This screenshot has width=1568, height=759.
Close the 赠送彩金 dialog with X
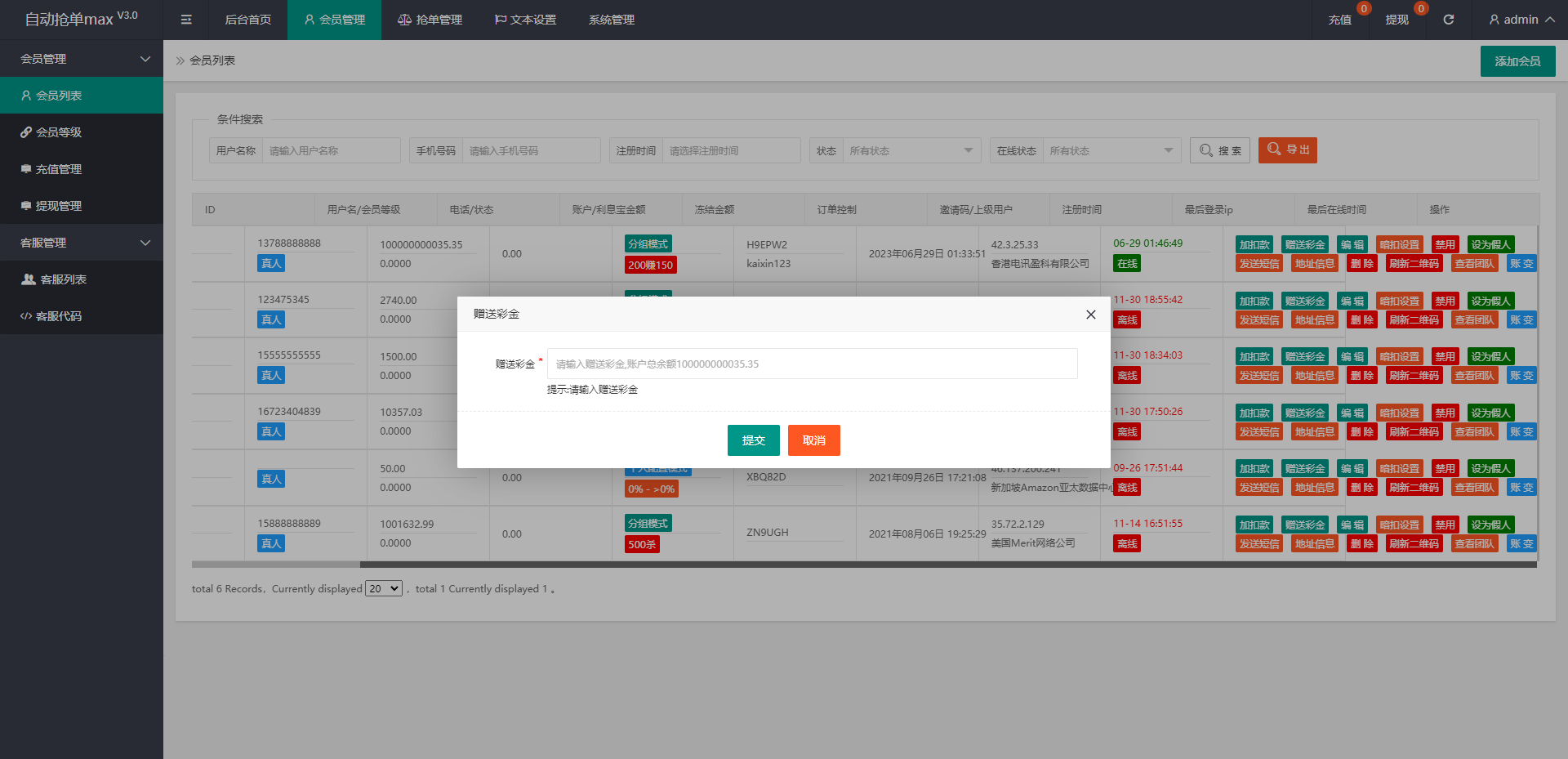pos(1090,315)
